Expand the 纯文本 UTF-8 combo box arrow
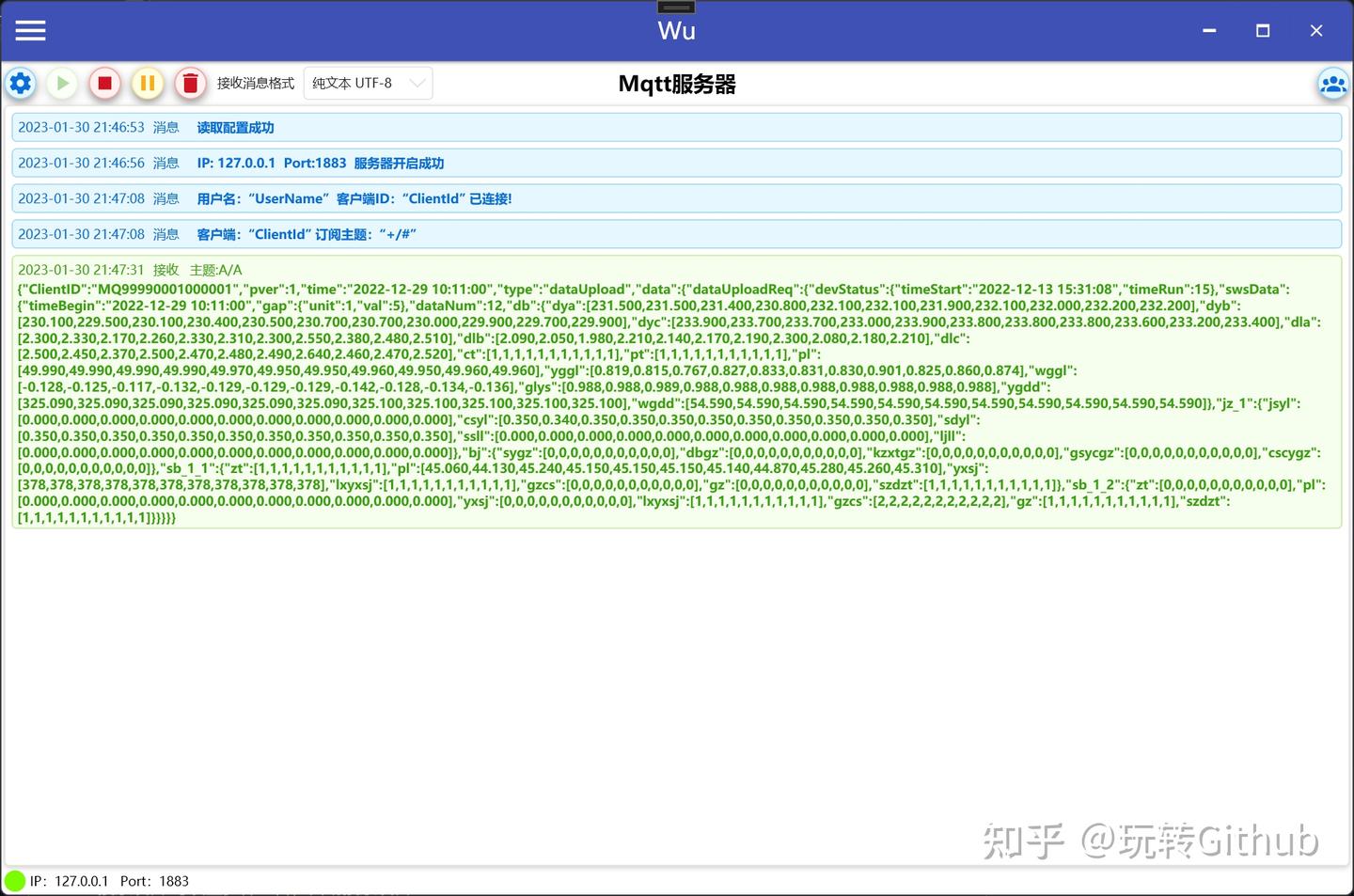The height and width of the screenshot is (896, 1354). (418, 83)
